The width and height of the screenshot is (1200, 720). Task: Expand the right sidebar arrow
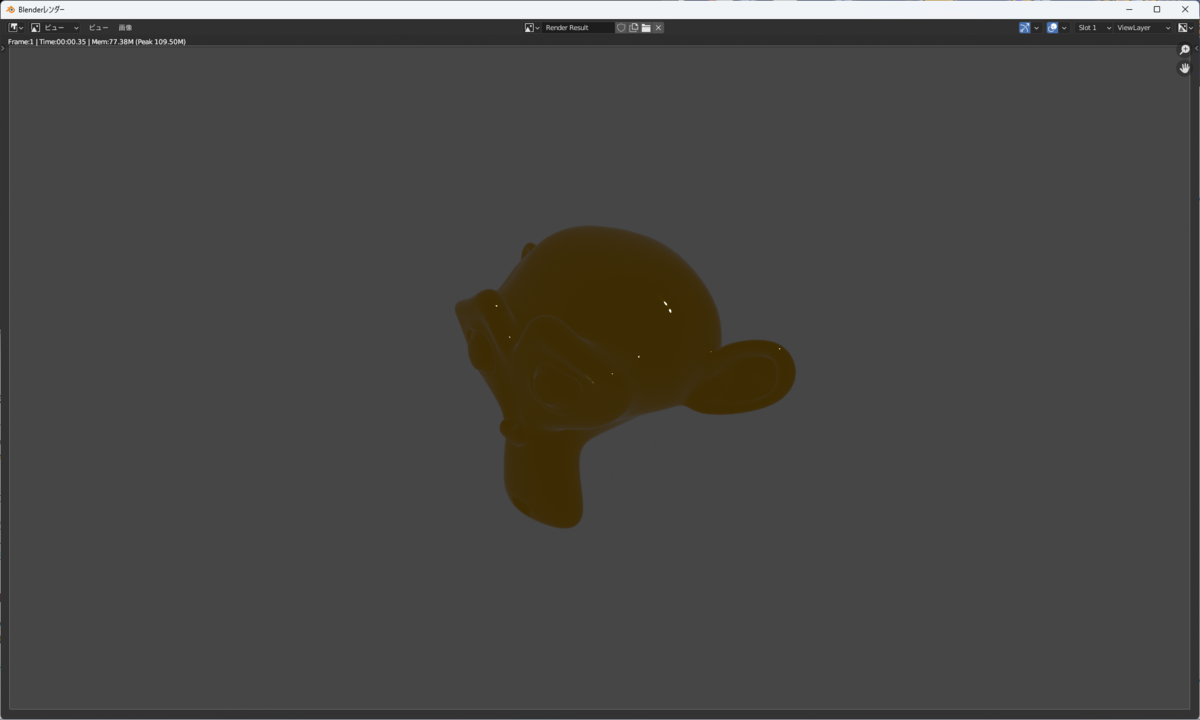click(x=1196, y=49)
